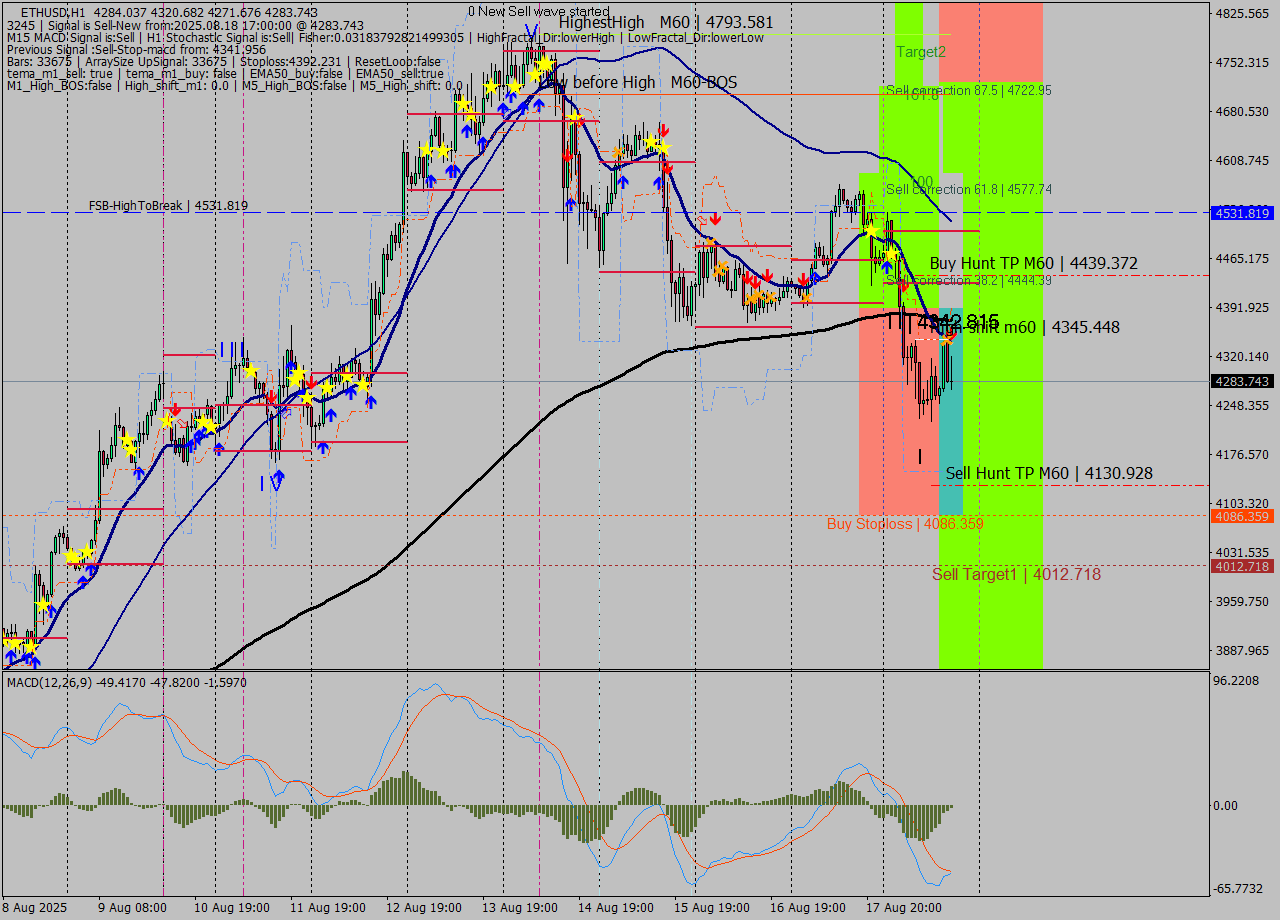Click the 13 Aug 19:00 time axis label
Image resolution: width=1280 pixels, height=920 pixels.
click(521, 907)
